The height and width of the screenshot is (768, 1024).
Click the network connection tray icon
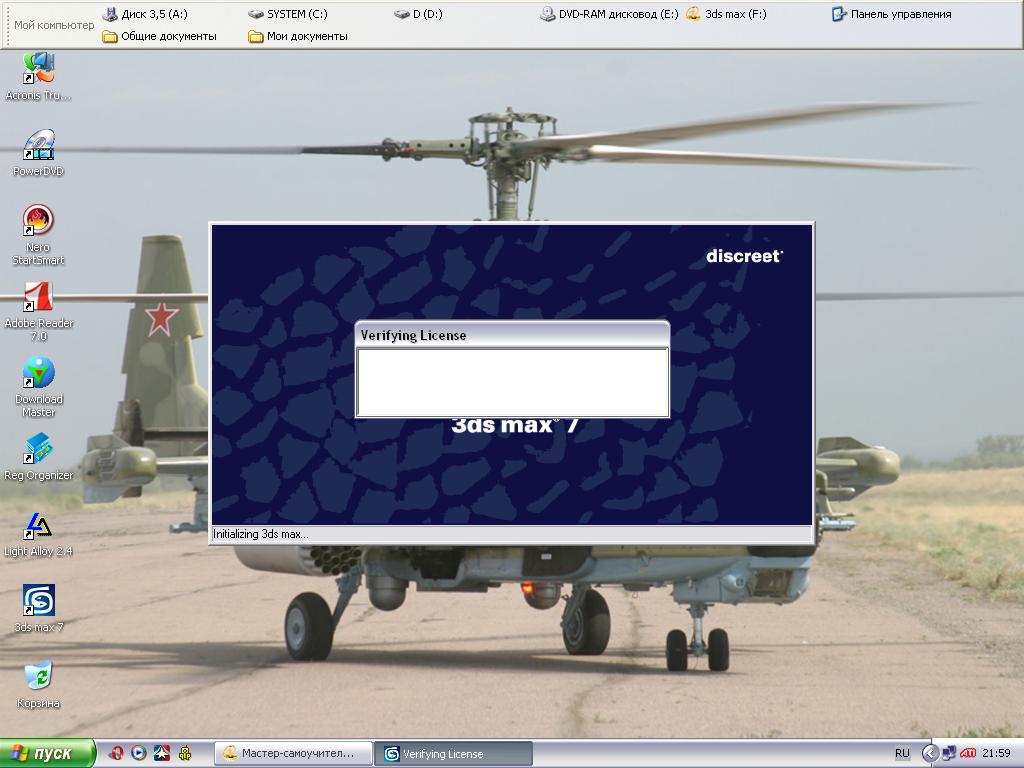[x=949, y=753]
